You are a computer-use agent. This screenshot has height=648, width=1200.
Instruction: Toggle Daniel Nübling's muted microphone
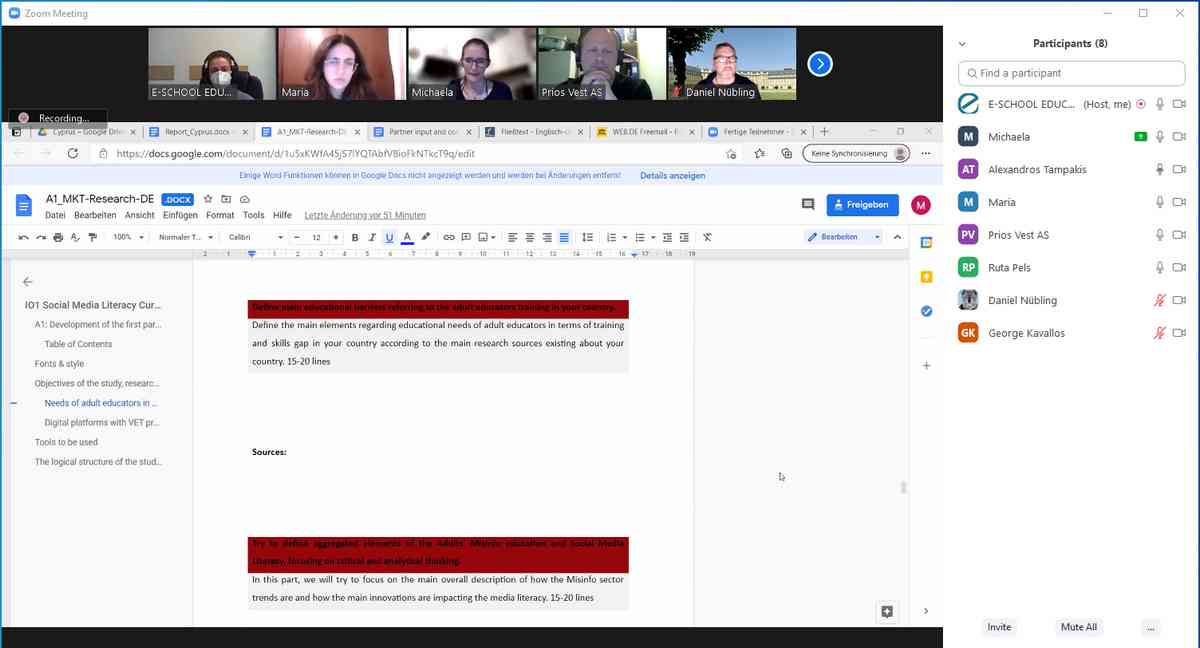click(1160, 300)
